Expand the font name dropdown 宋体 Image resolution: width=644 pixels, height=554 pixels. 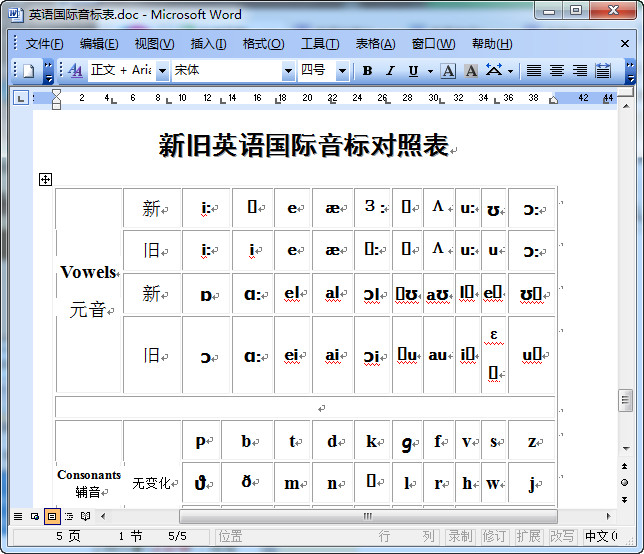[x=288, y=71]
